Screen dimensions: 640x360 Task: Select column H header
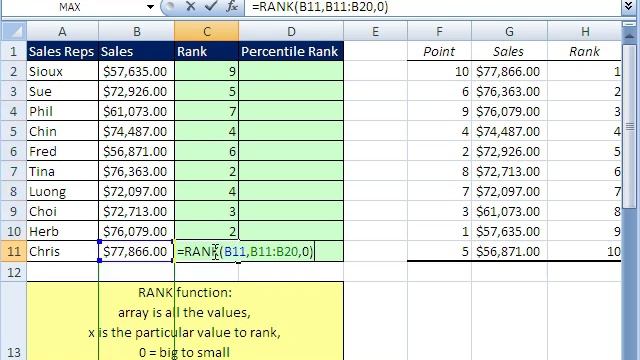tap(584, 31)
